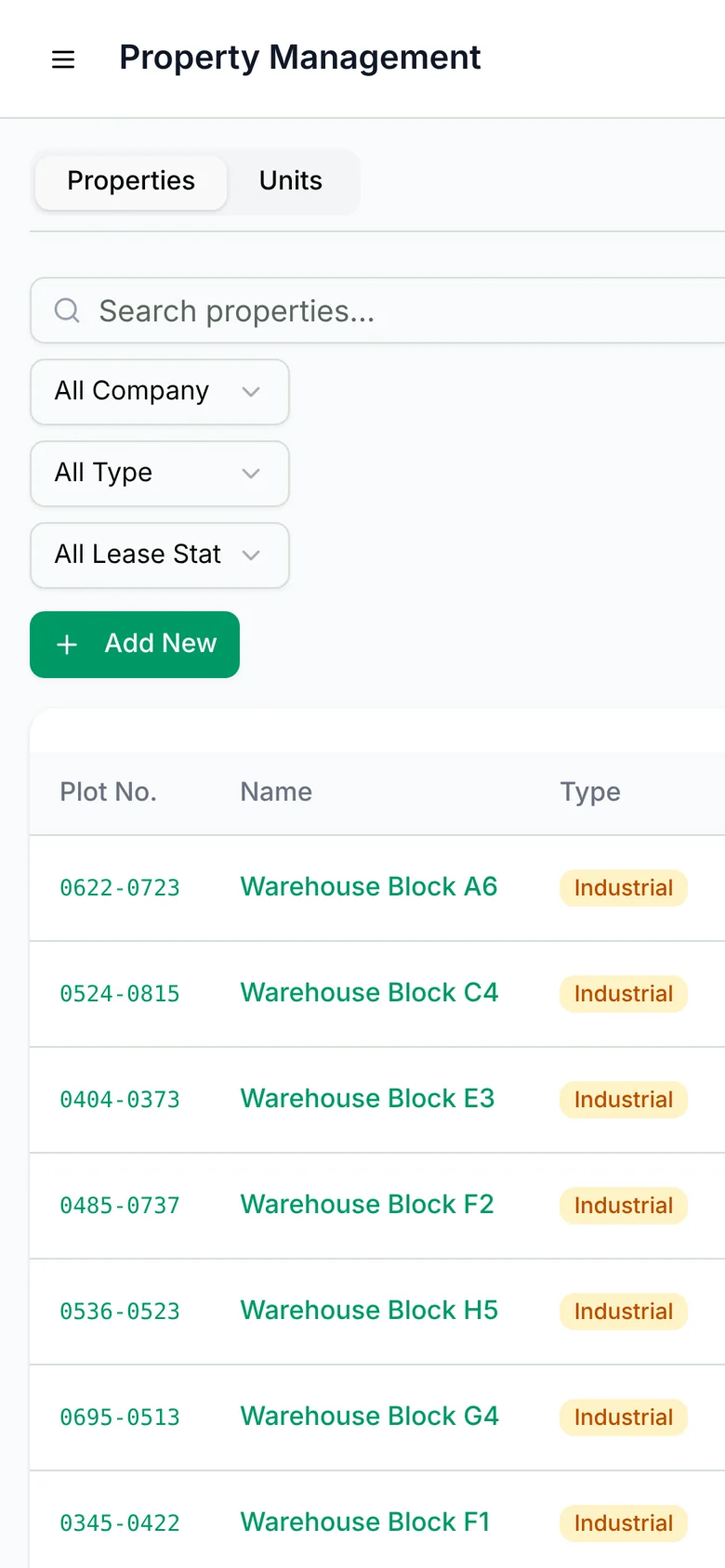Switch to the Units tab
This screenshot has width=725, height=1568.
point(291,181)
